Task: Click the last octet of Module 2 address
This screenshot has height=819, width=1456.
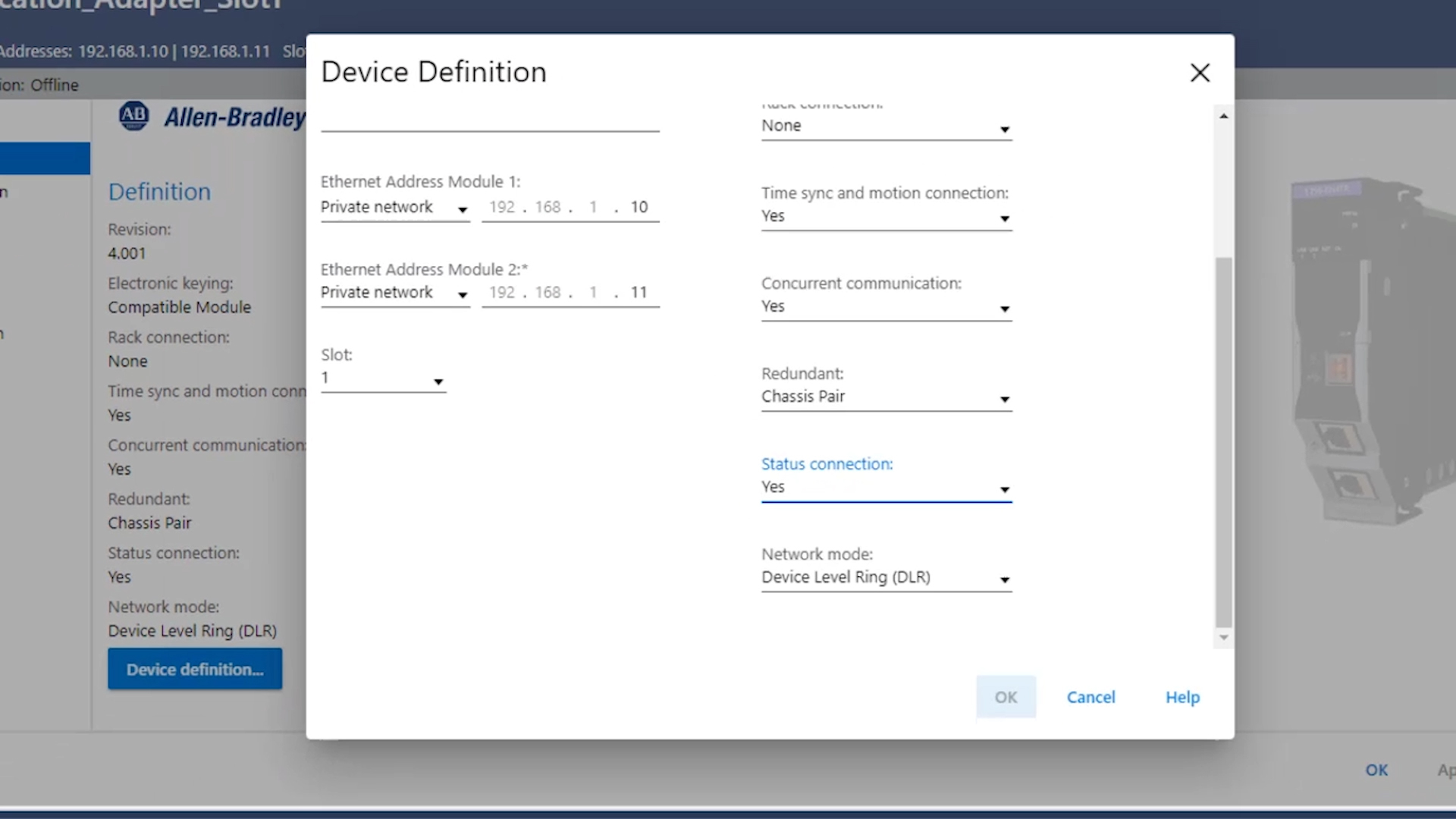Action: tap(639, 293)
